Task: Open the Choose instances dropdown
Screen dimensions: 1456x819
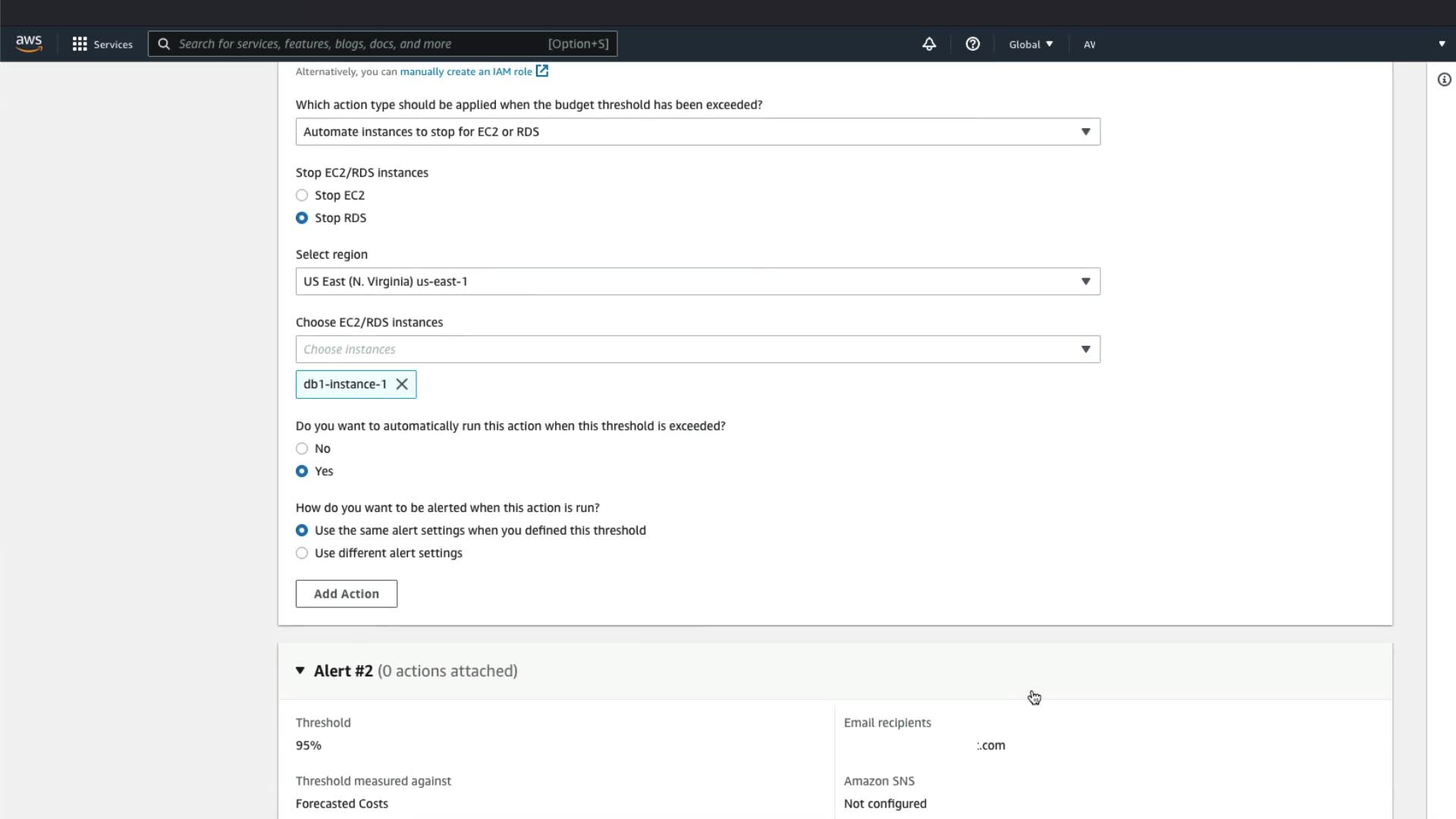Action: click(x=698, y=350)
